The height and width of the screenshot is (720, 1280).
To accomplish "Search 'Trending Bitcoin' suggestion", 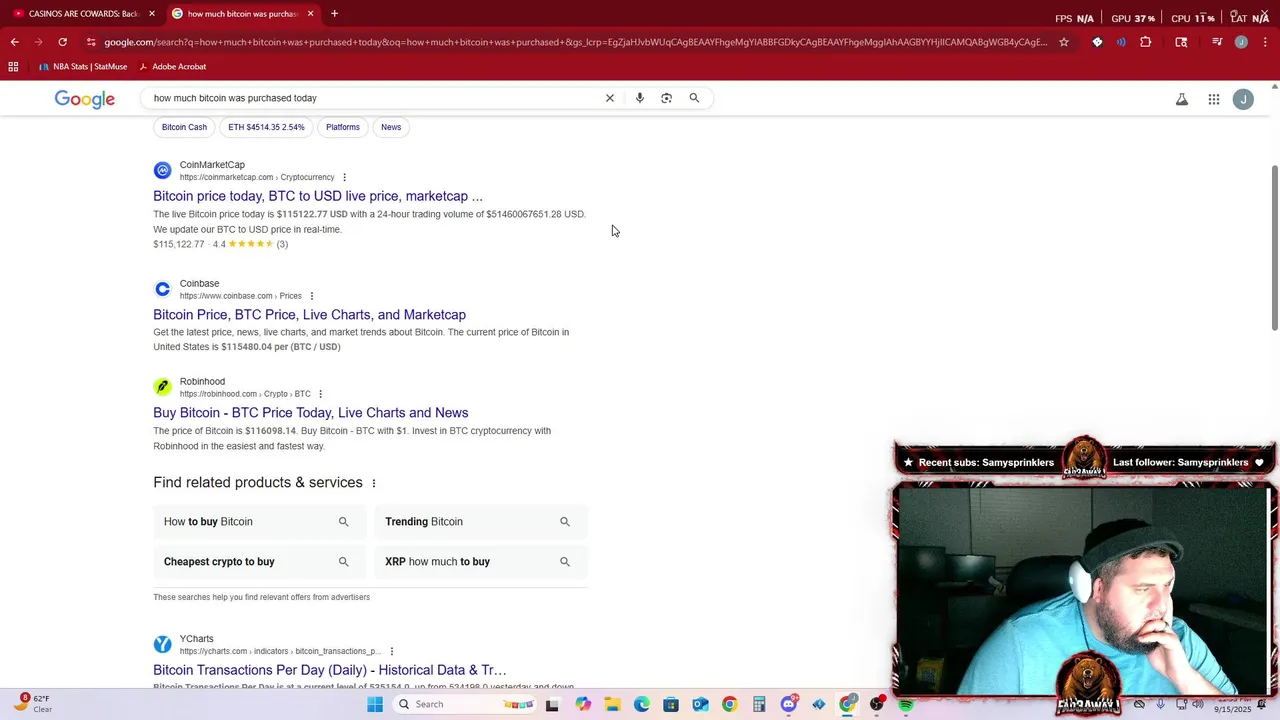I will [x=481, y=522].
